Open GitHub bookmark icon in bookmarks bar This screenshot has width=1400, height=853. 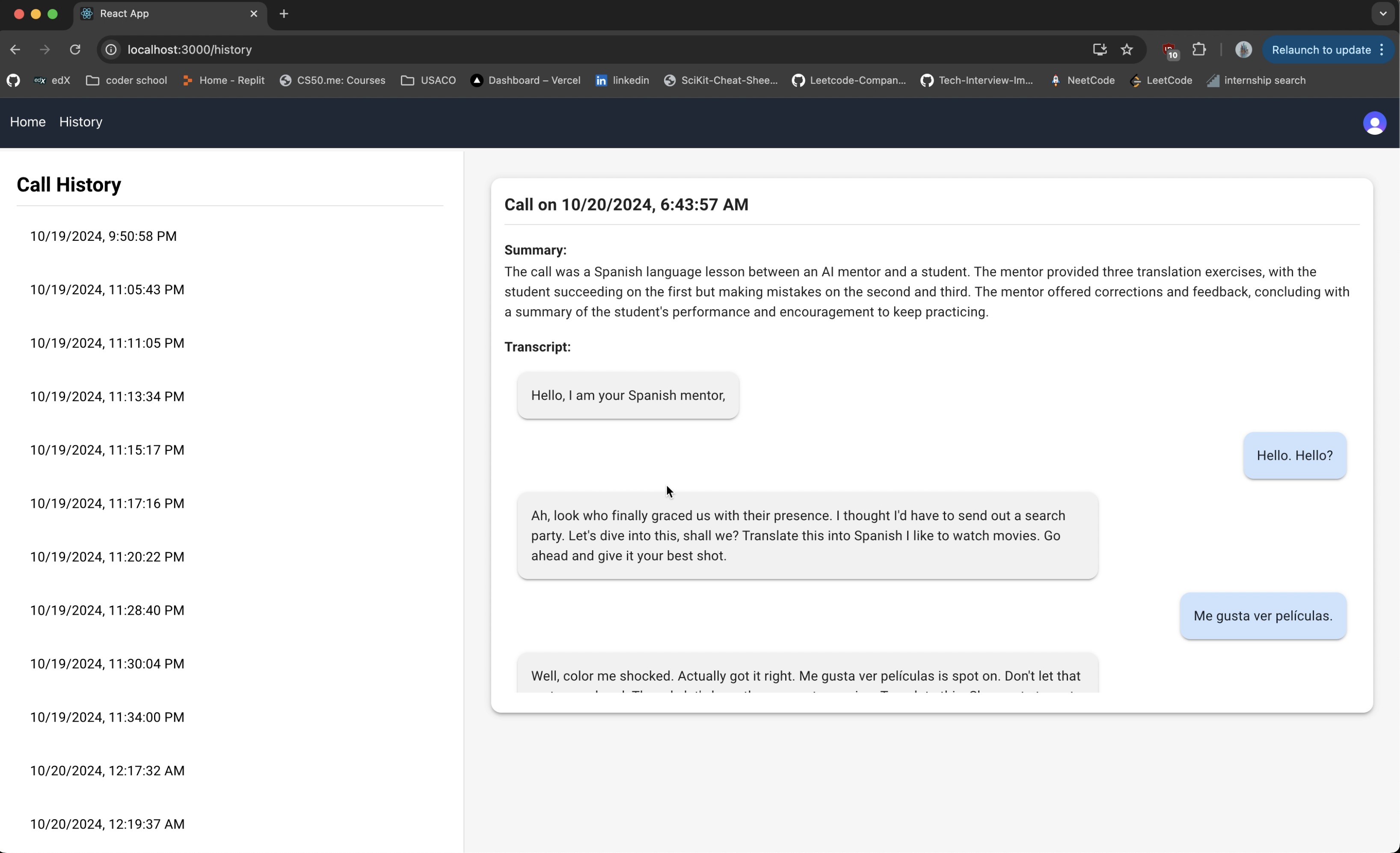tap(14, 81)
